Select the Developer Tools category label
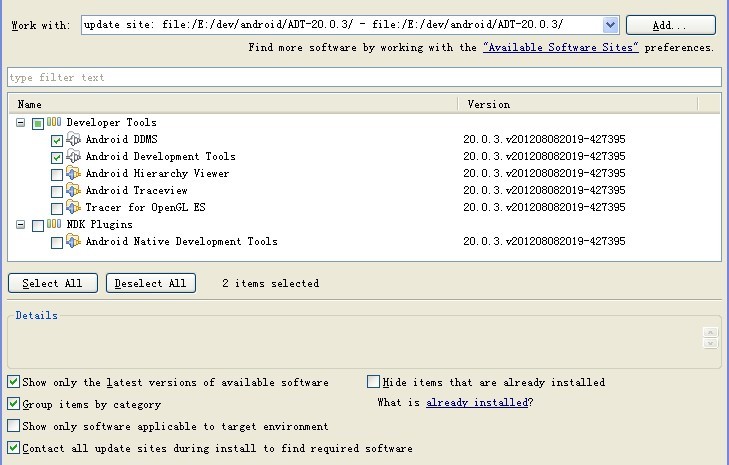Screen dimensions: 729x465 [x=112, y=122]
